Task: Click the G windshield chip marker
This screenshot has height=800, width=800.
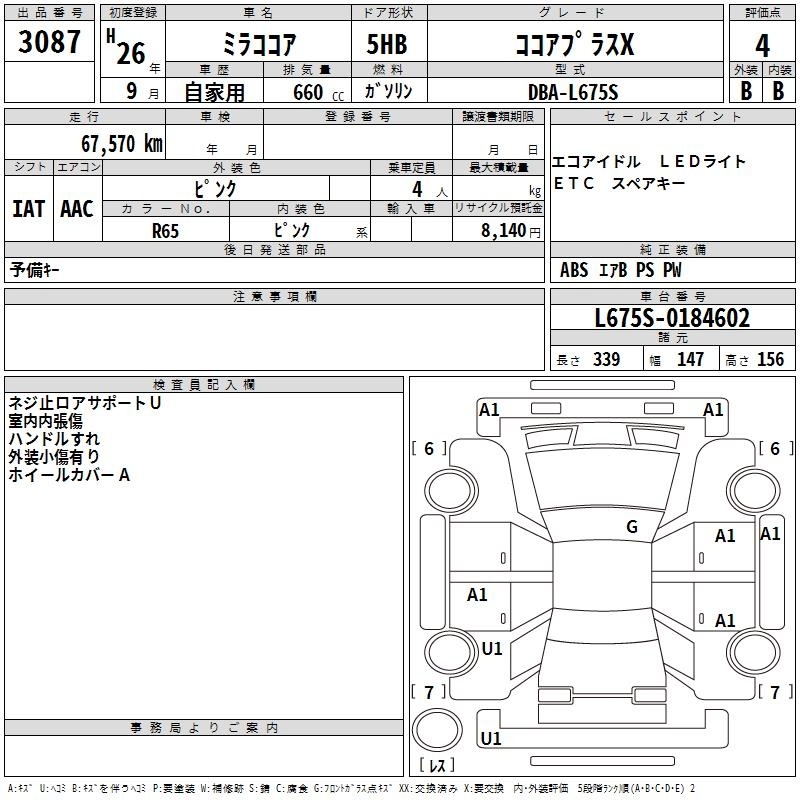Action: pyautogui.click(x=631, y=527)
